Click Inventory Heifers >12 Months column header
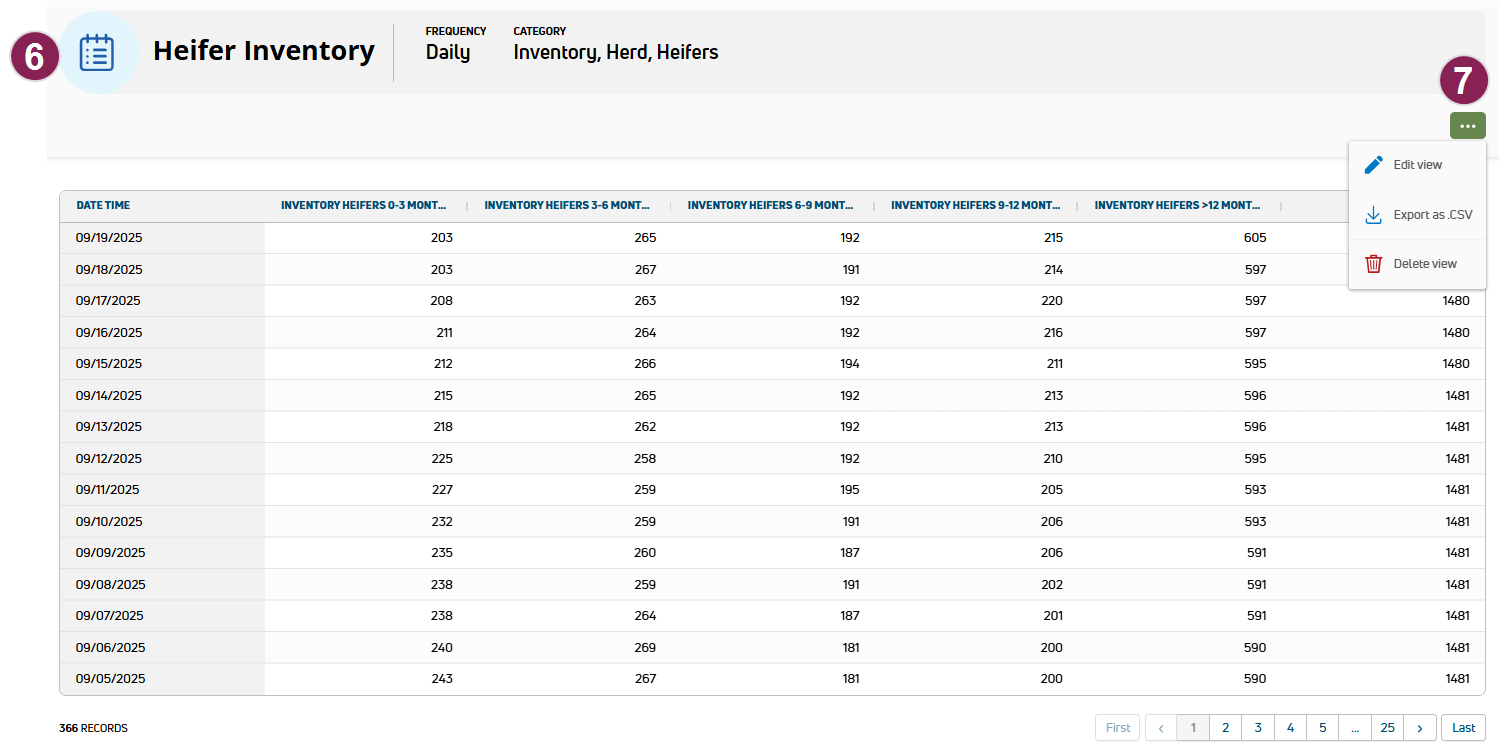 coord(1176,206)
